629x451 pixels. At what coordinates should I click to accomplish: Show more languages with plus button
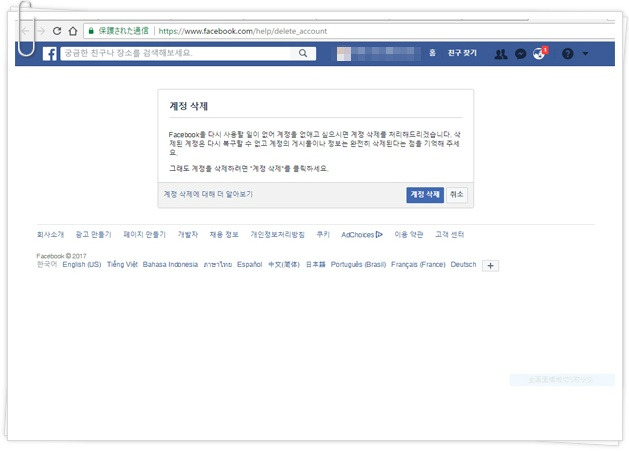[x=490, y=266]
